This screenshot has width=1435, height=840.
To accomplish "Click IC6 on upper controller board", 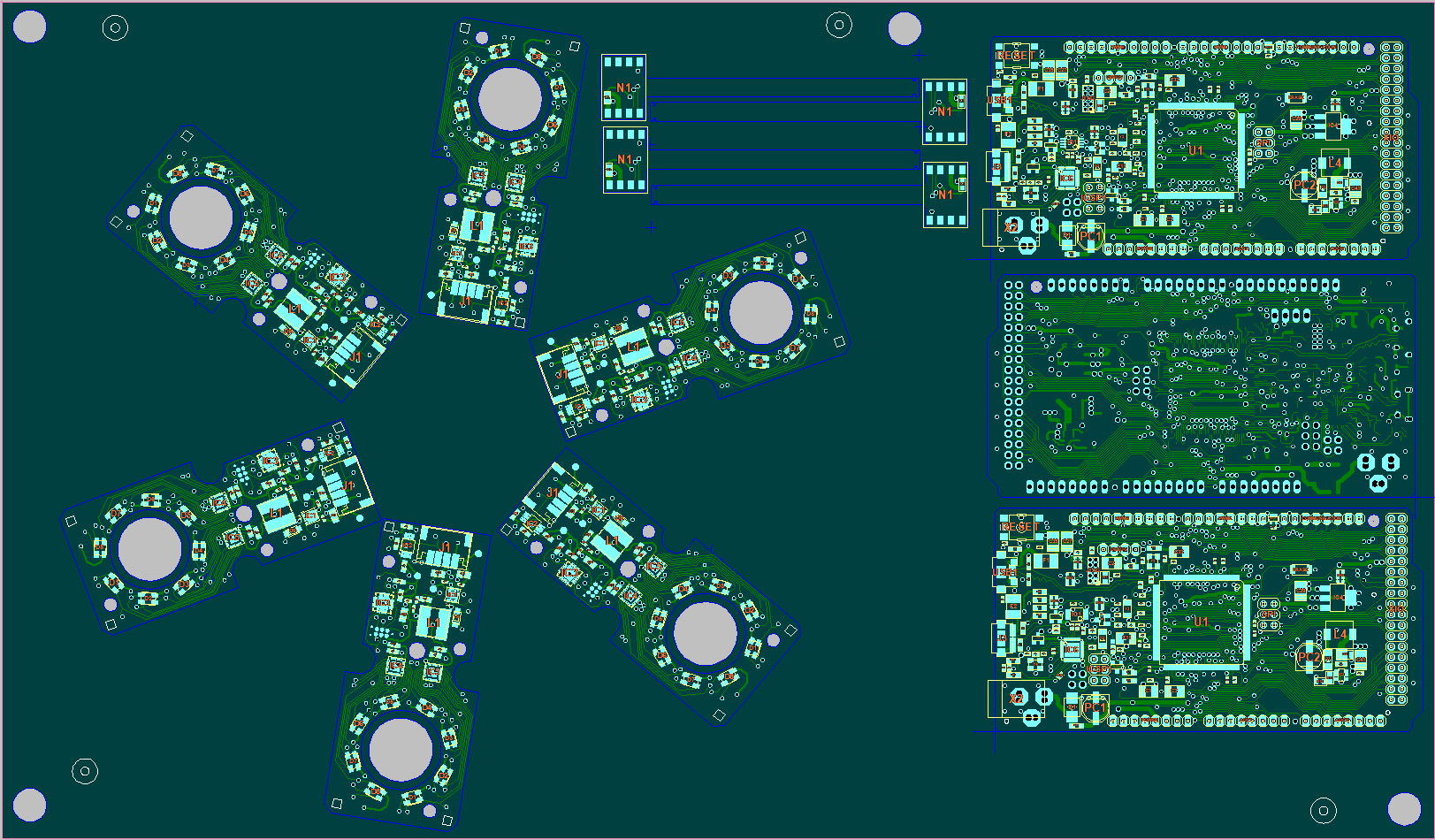I will [1066, 178].
